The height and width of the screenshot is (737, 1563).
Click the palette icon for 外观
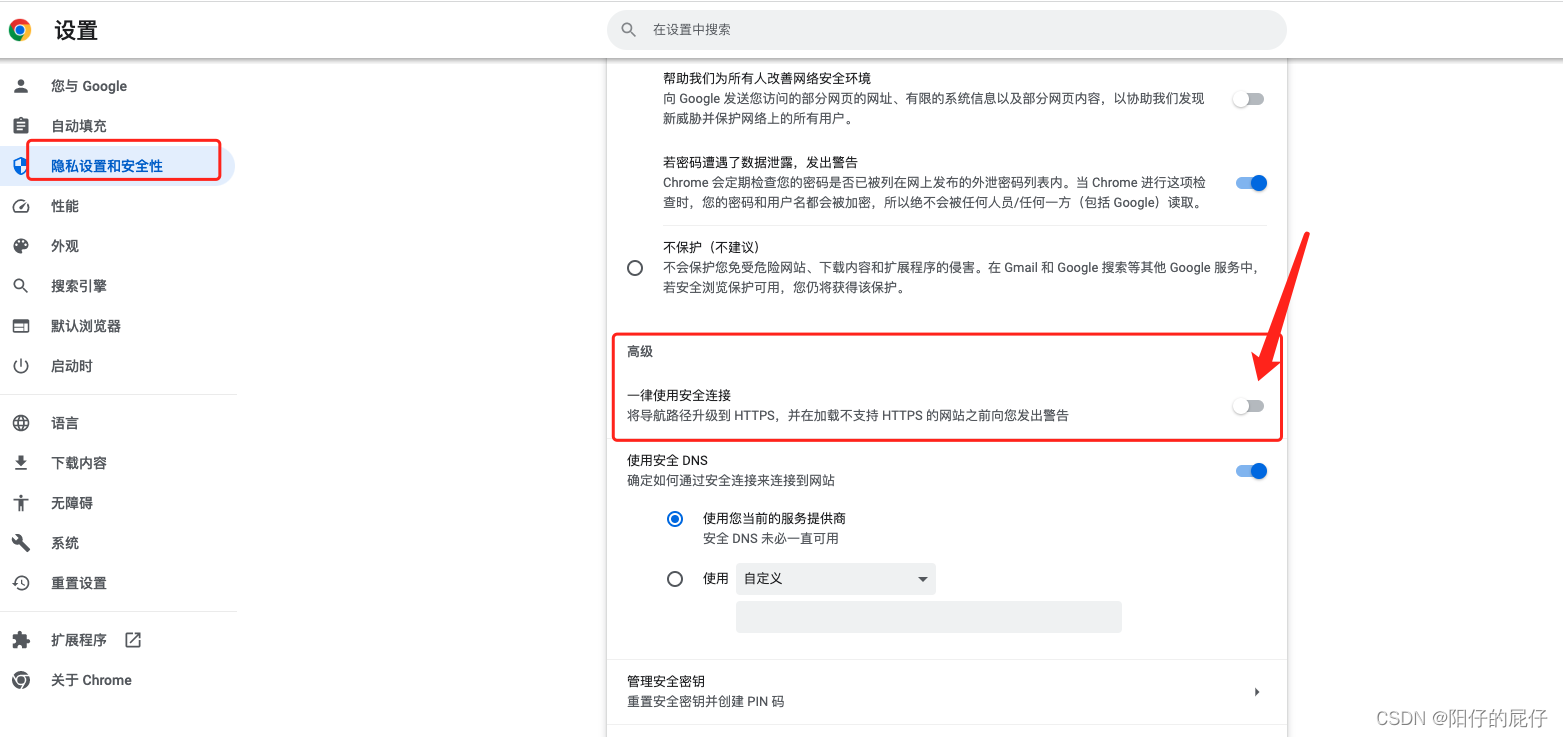pyautogui.click(x=21, y=246)
